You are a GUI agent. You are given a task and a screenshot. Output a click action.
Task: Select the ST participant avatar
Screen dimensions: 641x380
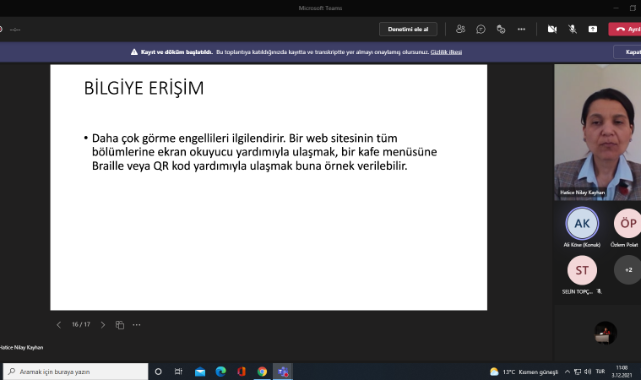582,270
